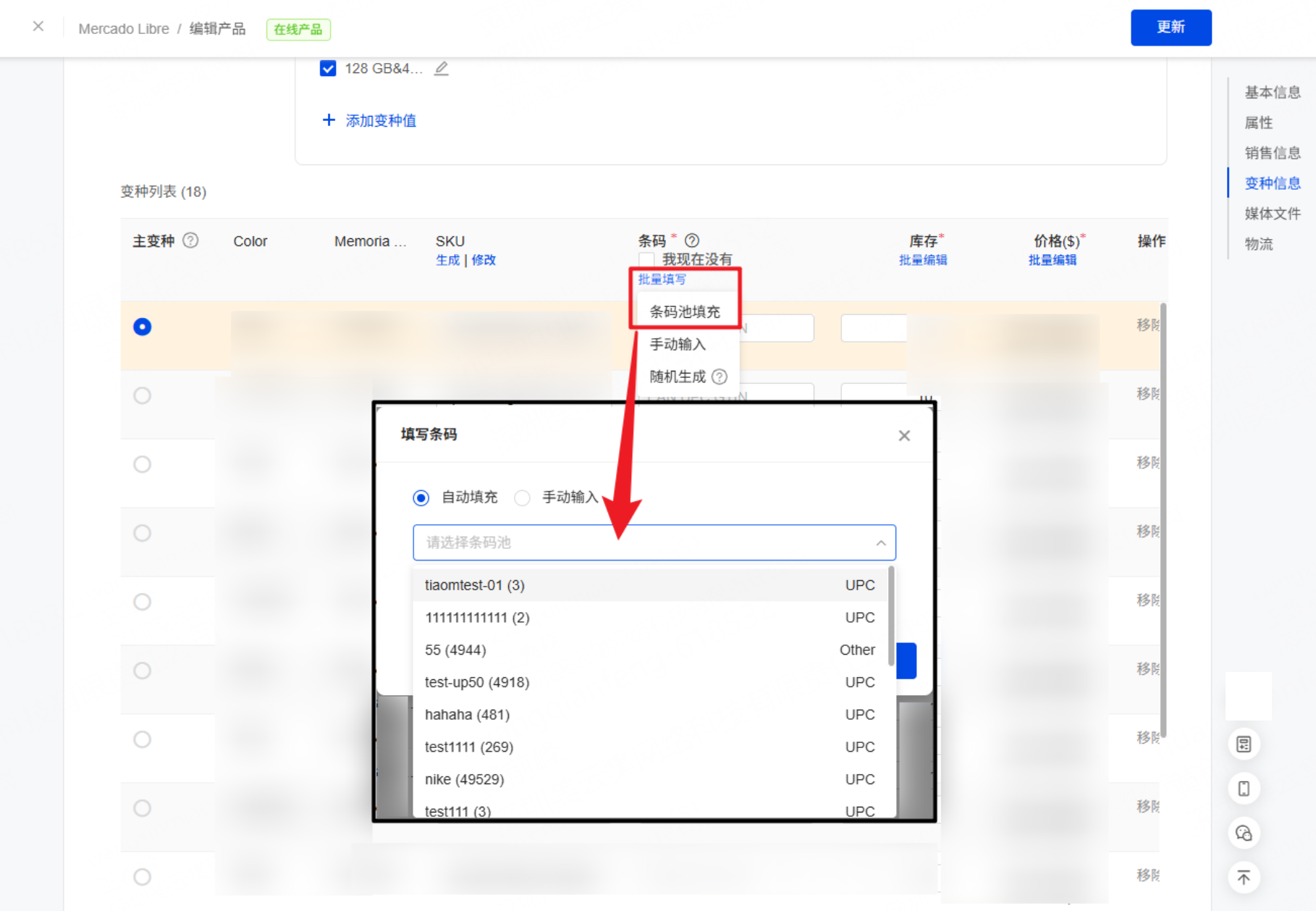Open the customer service chat icon
1316x911 pixels.
[1244, 834]
